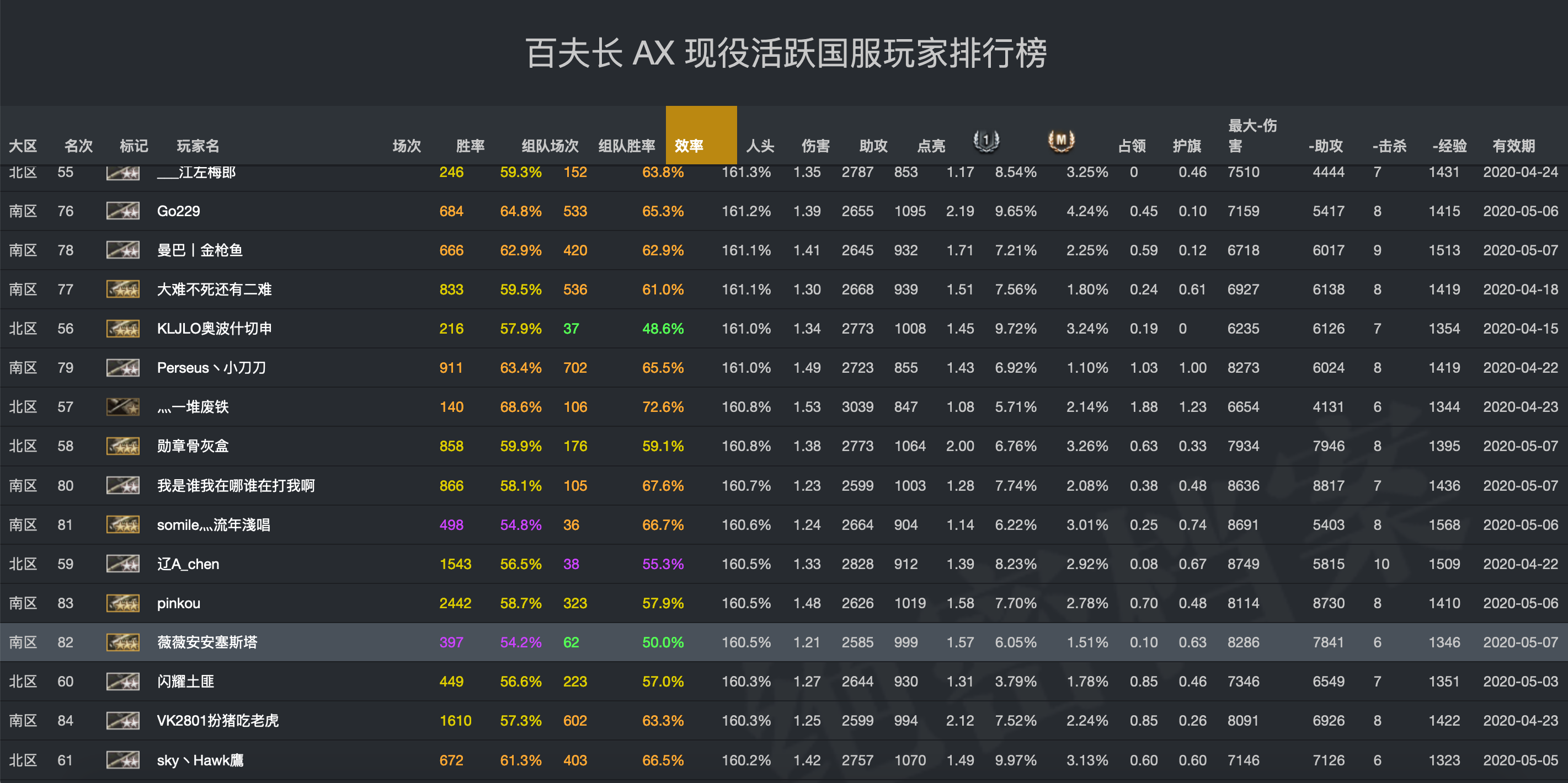Screen dimensions: 1568x783
Task: Select the badge beside 薇薇安安塞斯塔
Action: [122, 642]
